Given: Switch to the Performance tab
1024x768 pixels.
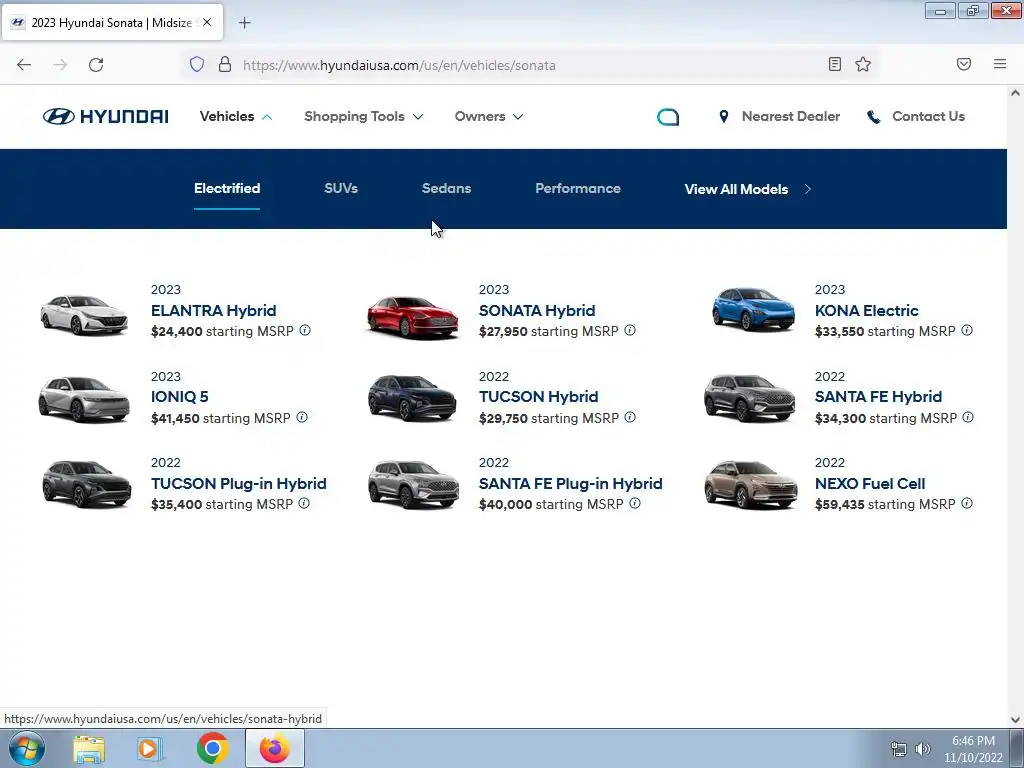Looking at the screenshot, I should pos(578,188).
